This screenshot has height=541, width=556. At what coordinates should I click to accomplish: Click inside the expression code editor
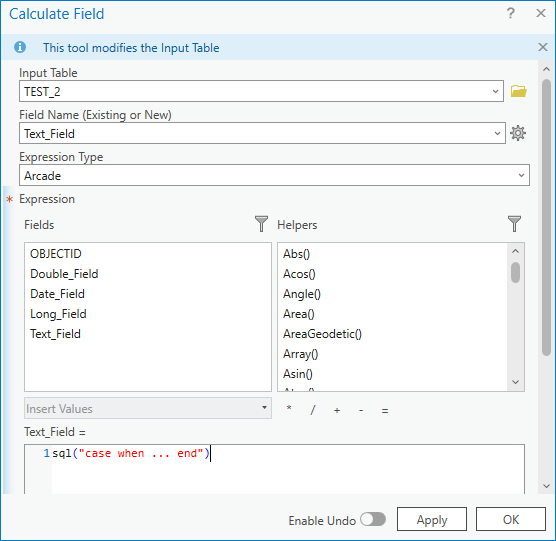tap(288, 470)
